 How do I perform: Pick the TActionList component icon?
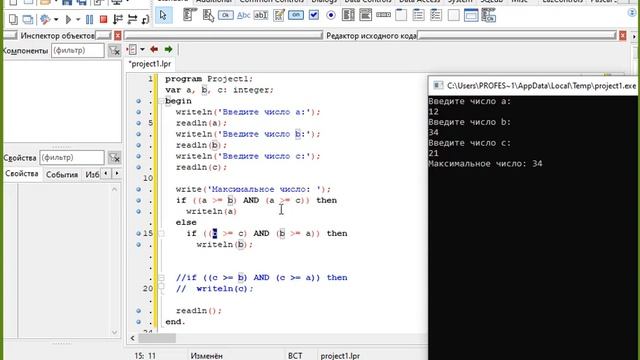(489, 16)
